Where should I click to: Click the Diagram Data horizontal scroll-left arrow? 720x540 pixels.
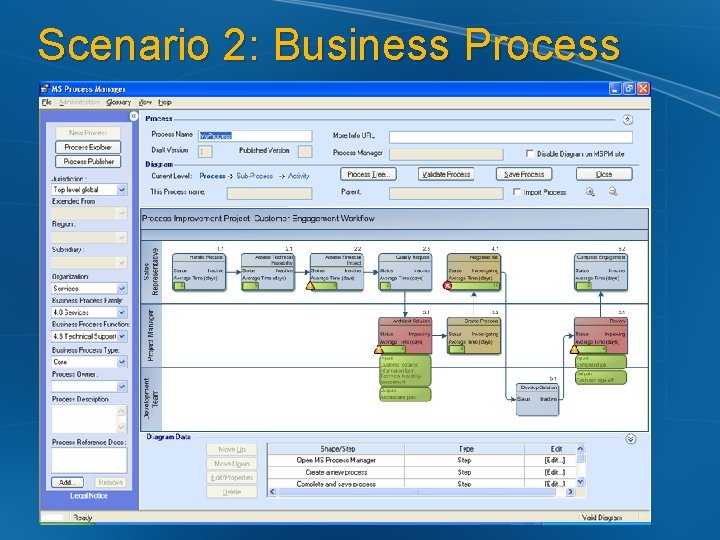pos(272,492)
